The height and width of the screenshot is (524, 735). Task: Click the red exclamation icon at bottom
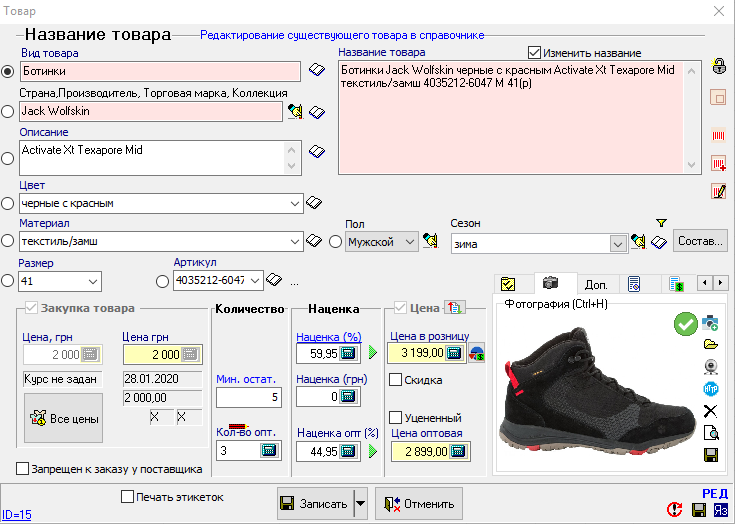tap(675, 509)
